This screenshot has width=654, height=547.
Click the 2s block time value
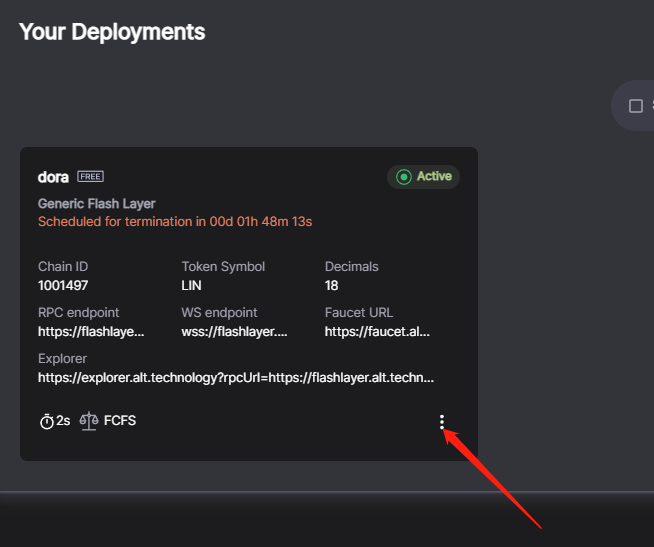tap(63, 421)
